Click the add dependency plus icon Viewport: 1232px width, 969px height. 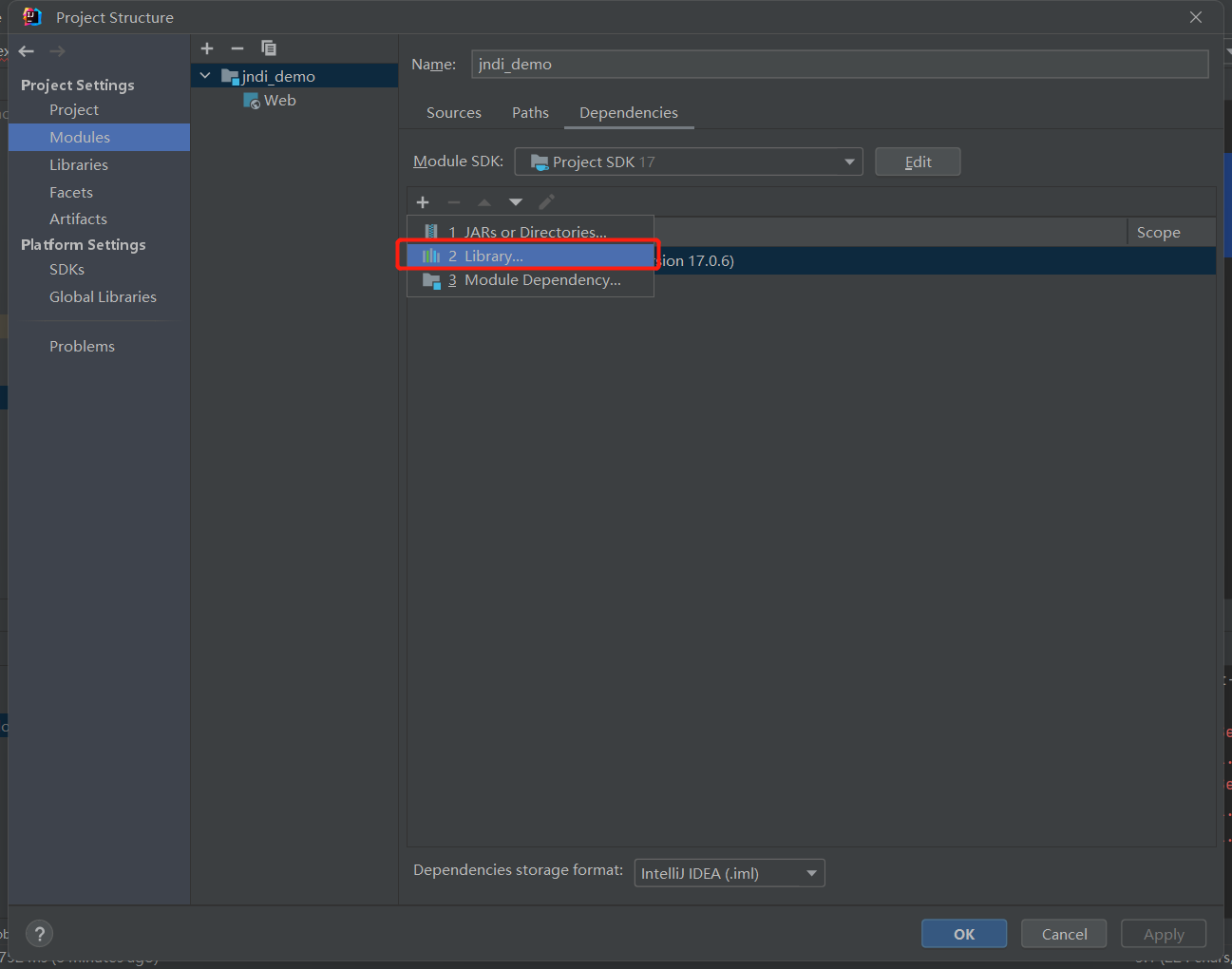(x=423, y=202)
